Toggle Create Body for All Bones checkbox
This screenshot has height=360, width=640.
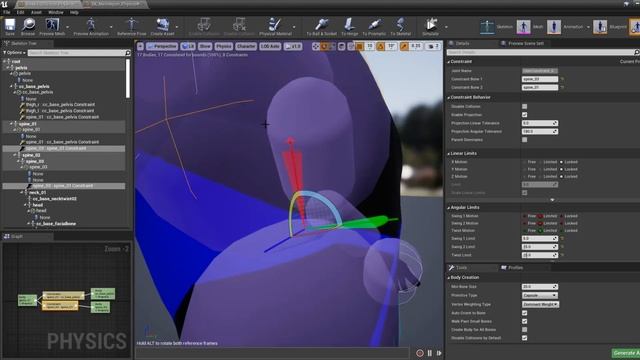click(524, 329)
